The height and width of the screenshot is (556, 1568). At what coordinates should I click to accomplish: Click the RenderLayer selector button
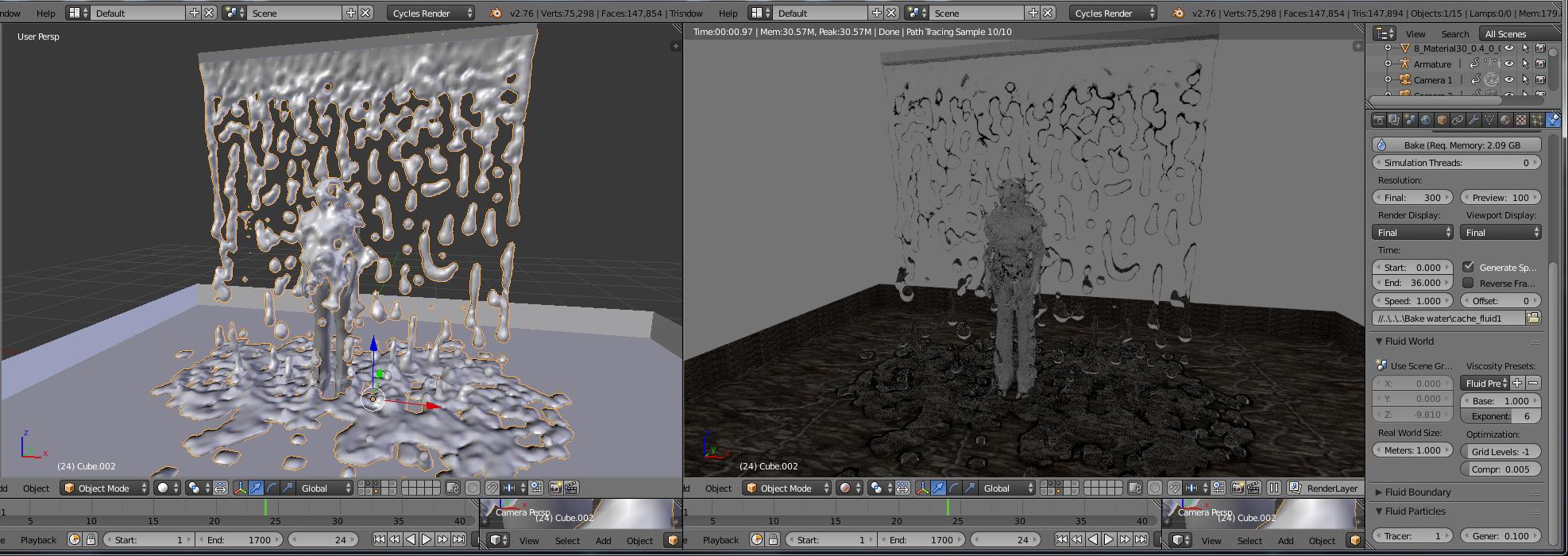1323,488
